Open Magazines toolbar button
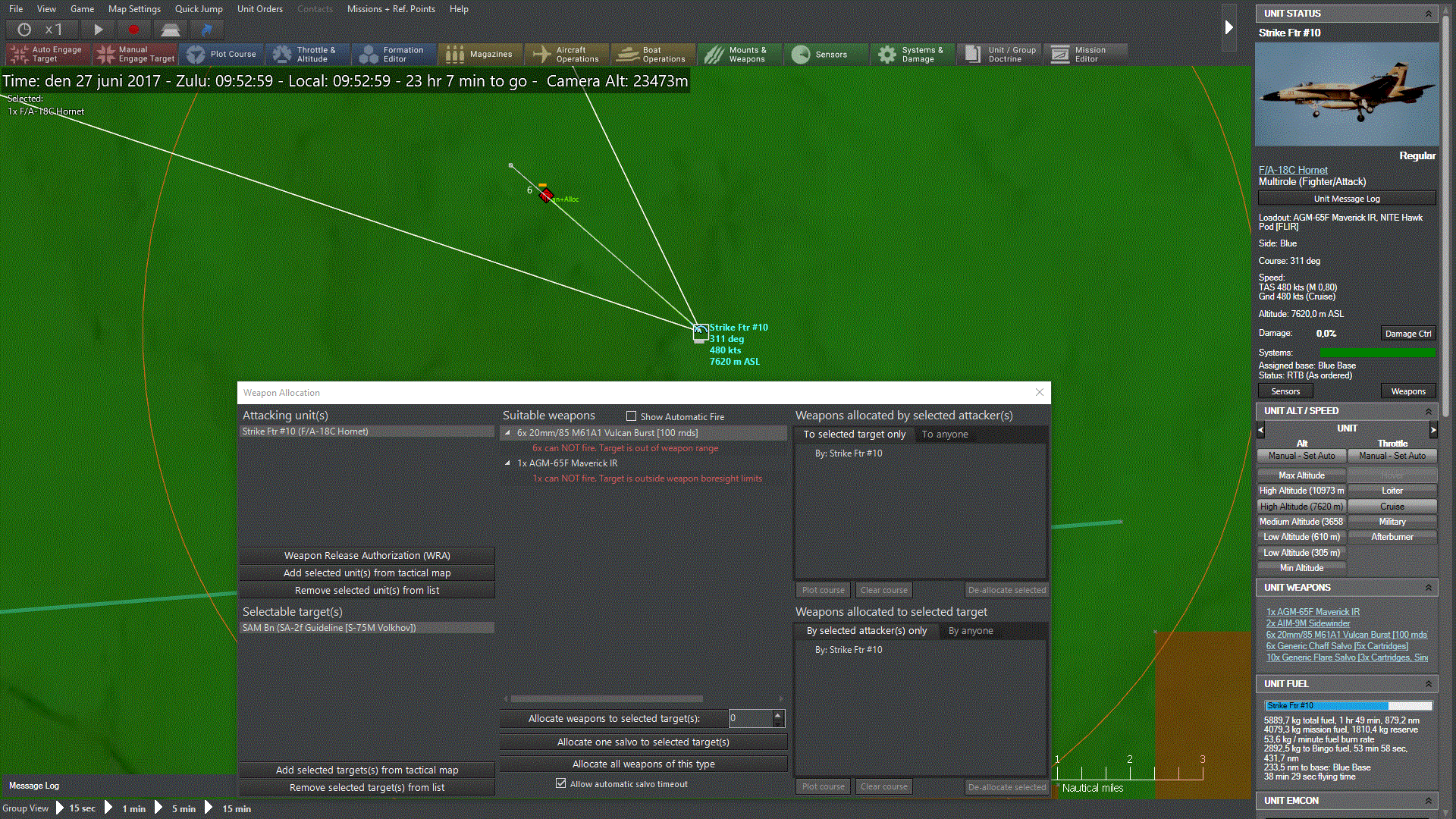 (479, 54)
